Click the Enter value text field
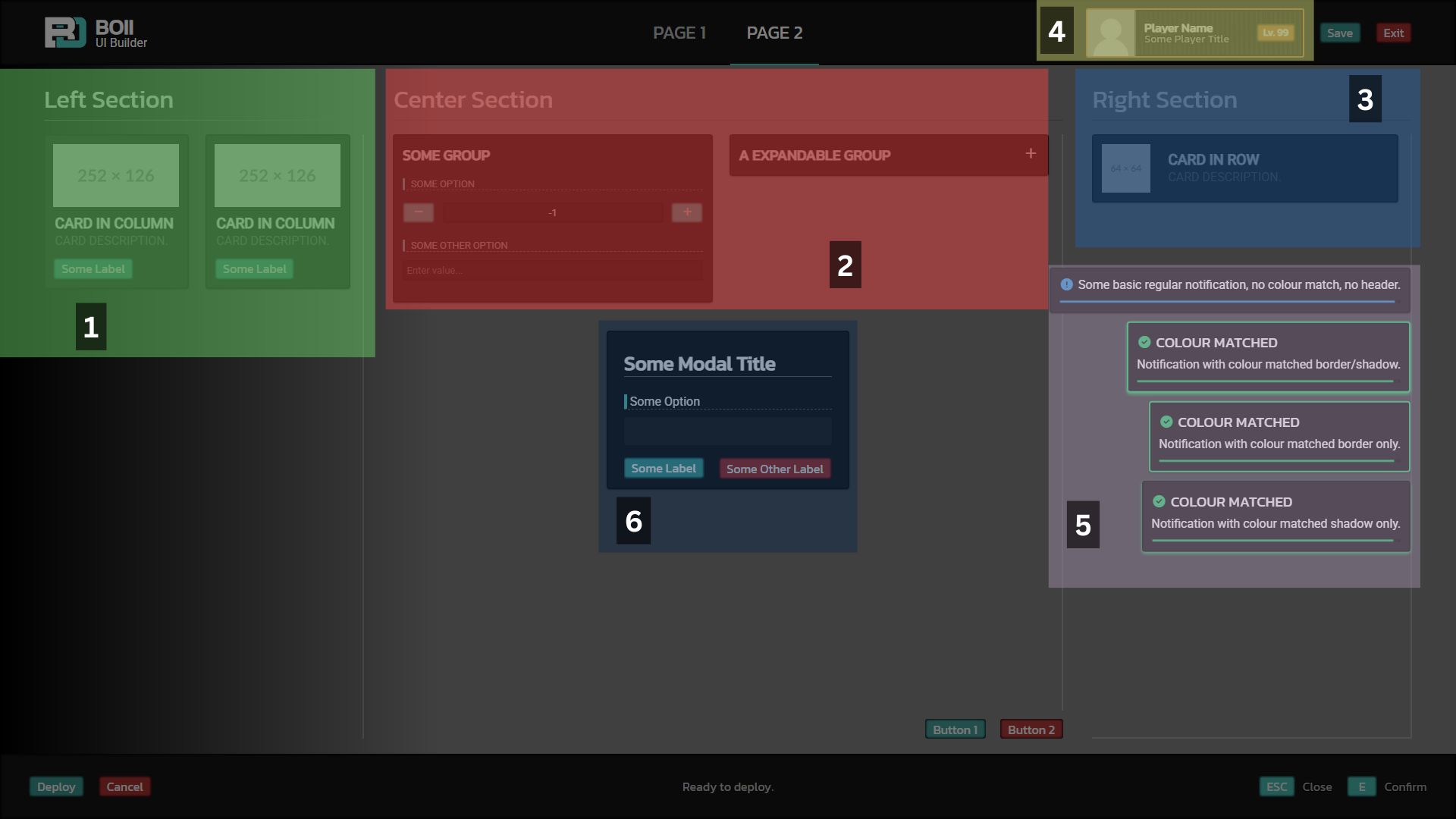This screenshot has width=1456, height=819. [552, 271]
